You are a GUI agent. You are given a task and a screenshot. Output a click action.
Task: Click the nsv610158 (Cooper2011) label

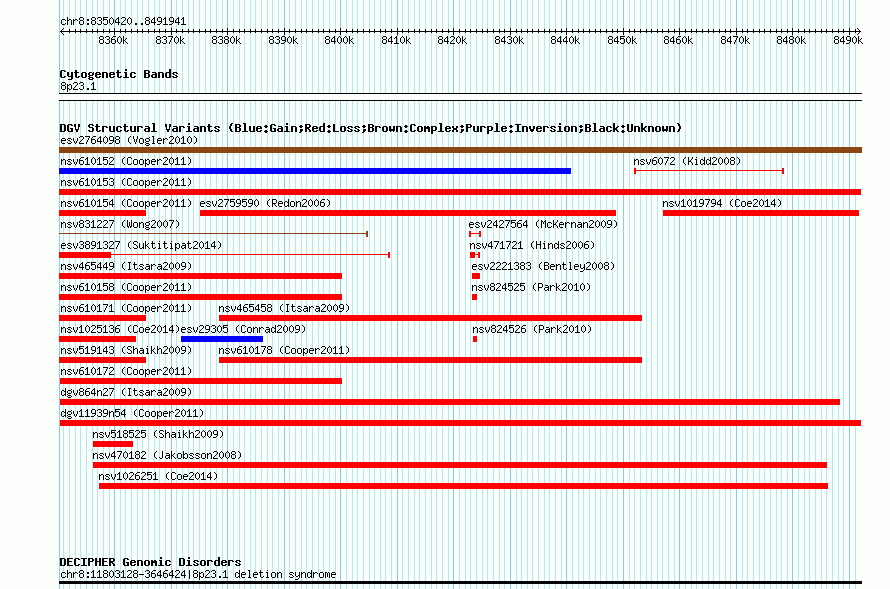click(x=126, y=287)
